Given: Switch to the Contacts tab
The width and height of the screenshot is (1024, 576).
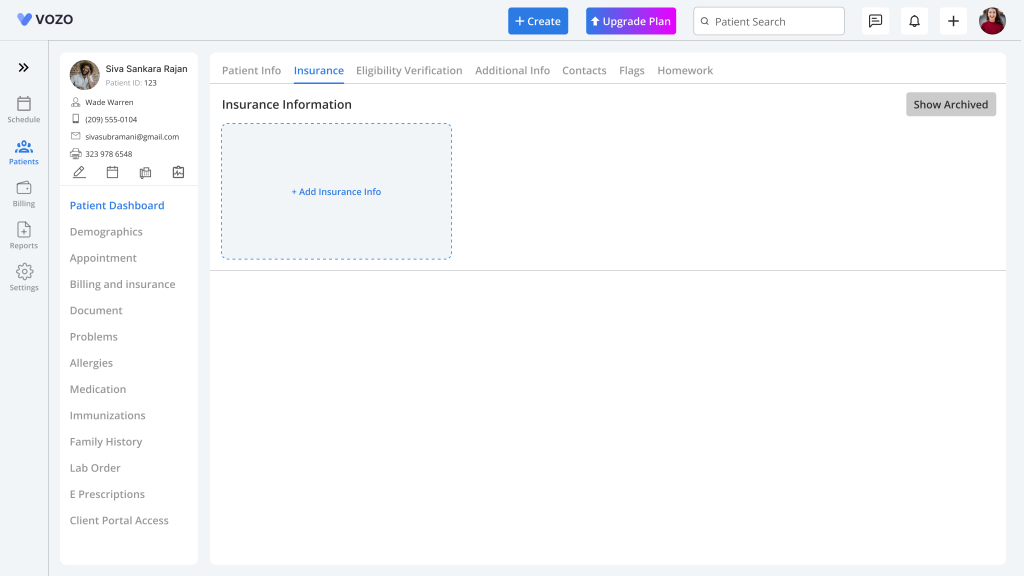Looking at the screenshot, I should (584, 71).
